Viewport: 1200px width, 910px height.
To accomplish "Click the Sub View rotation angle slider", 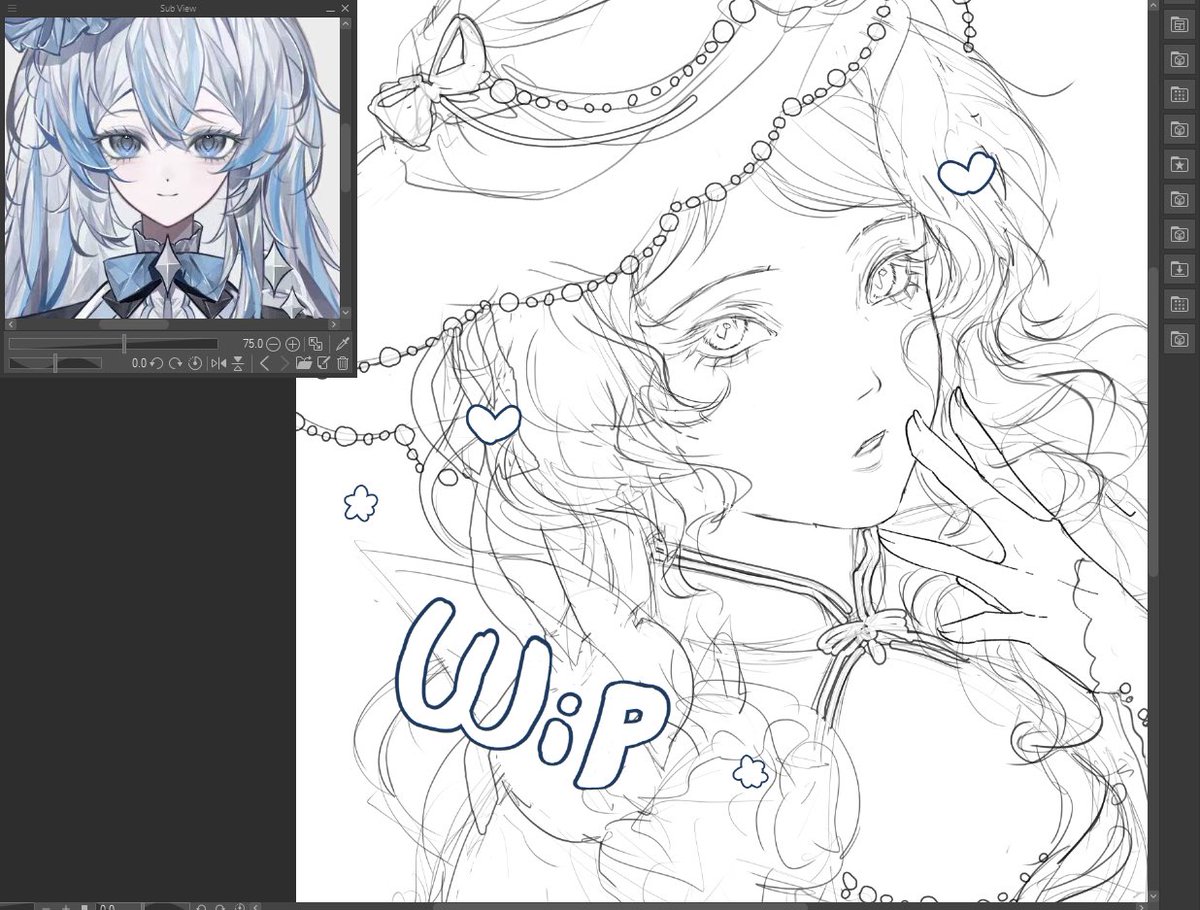I will tap(56, 363).
